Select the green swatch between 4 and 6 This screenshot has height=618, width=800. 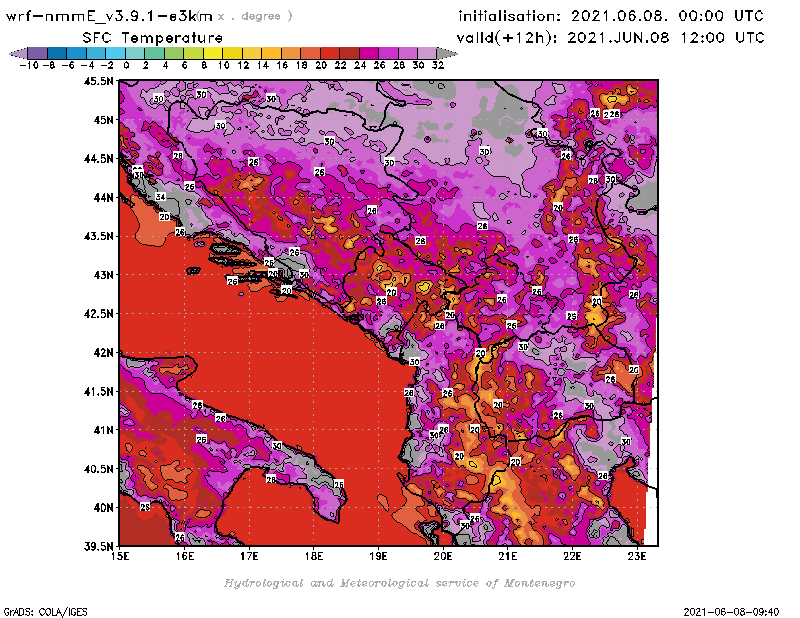pos(174,53)
